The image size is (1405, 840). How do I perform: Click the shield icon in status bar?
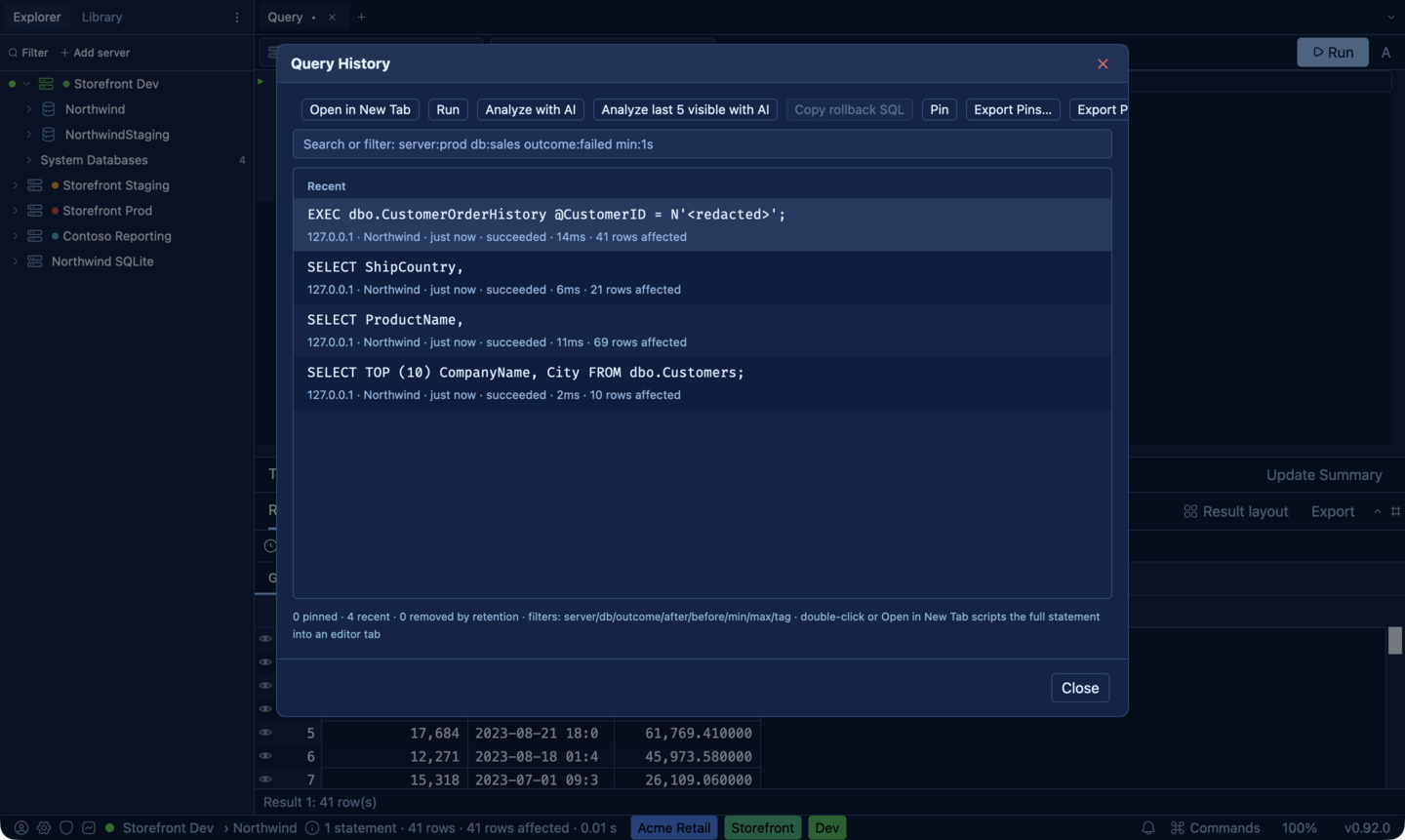[x=66, y=827]
